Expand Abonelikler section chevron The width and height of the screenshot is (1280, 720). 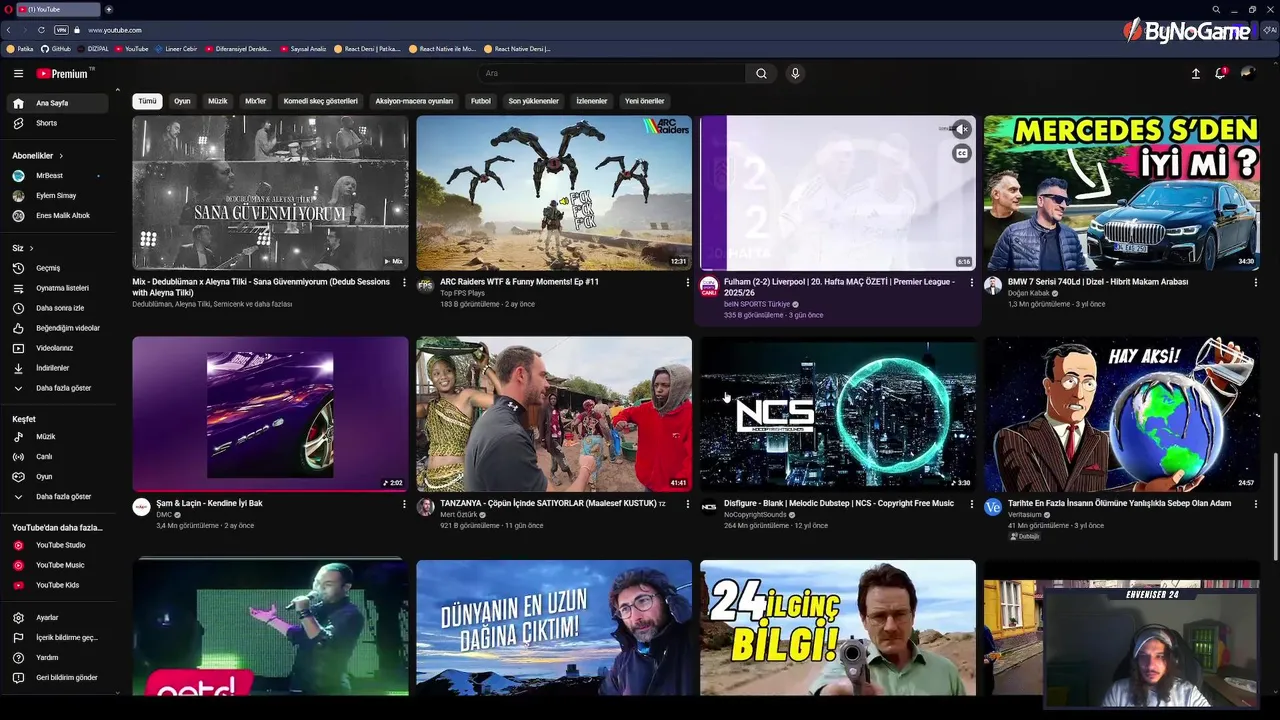[x=61, y=156]
